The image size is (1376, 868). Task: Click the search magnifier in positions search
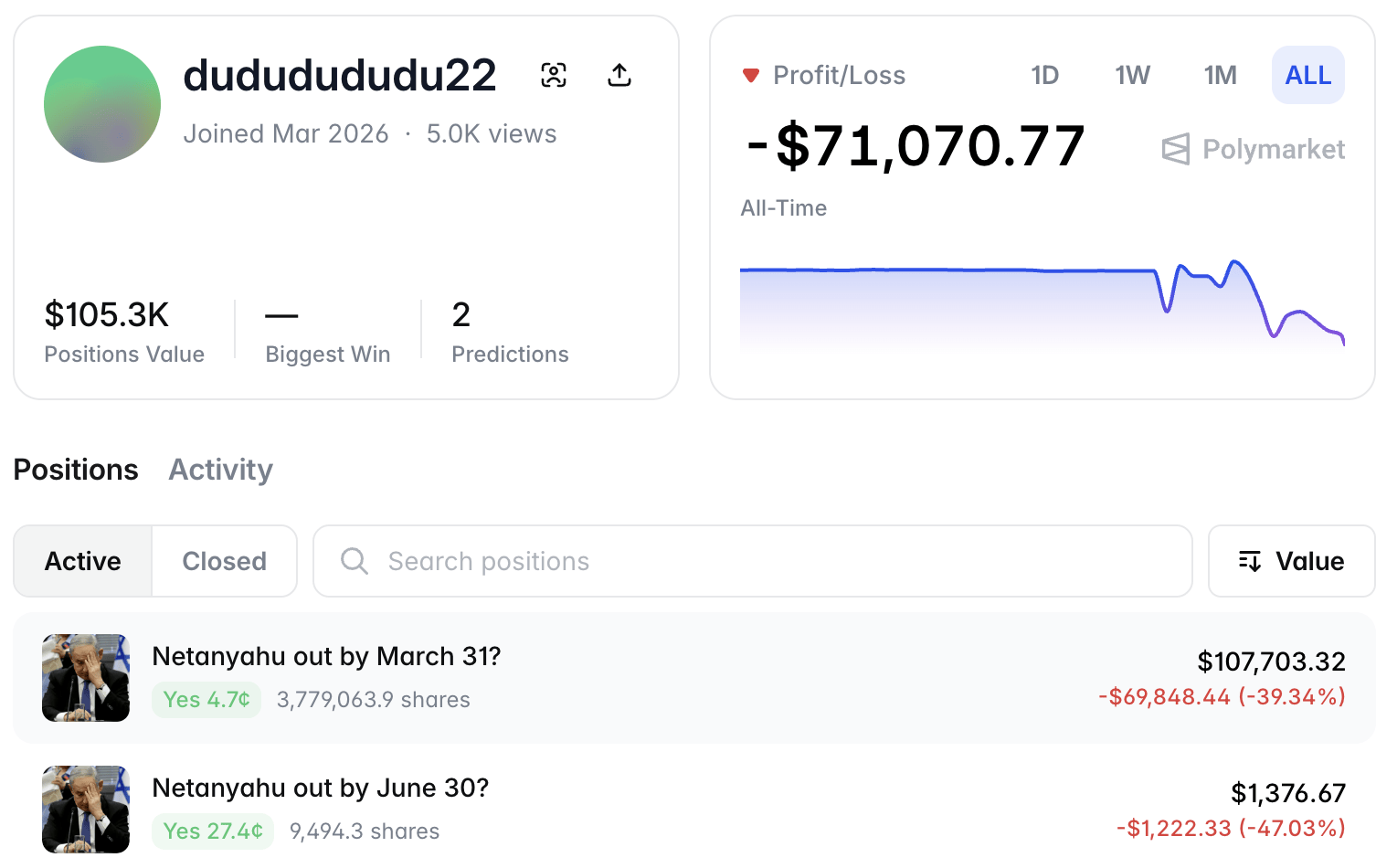click(x=353, y=561)
